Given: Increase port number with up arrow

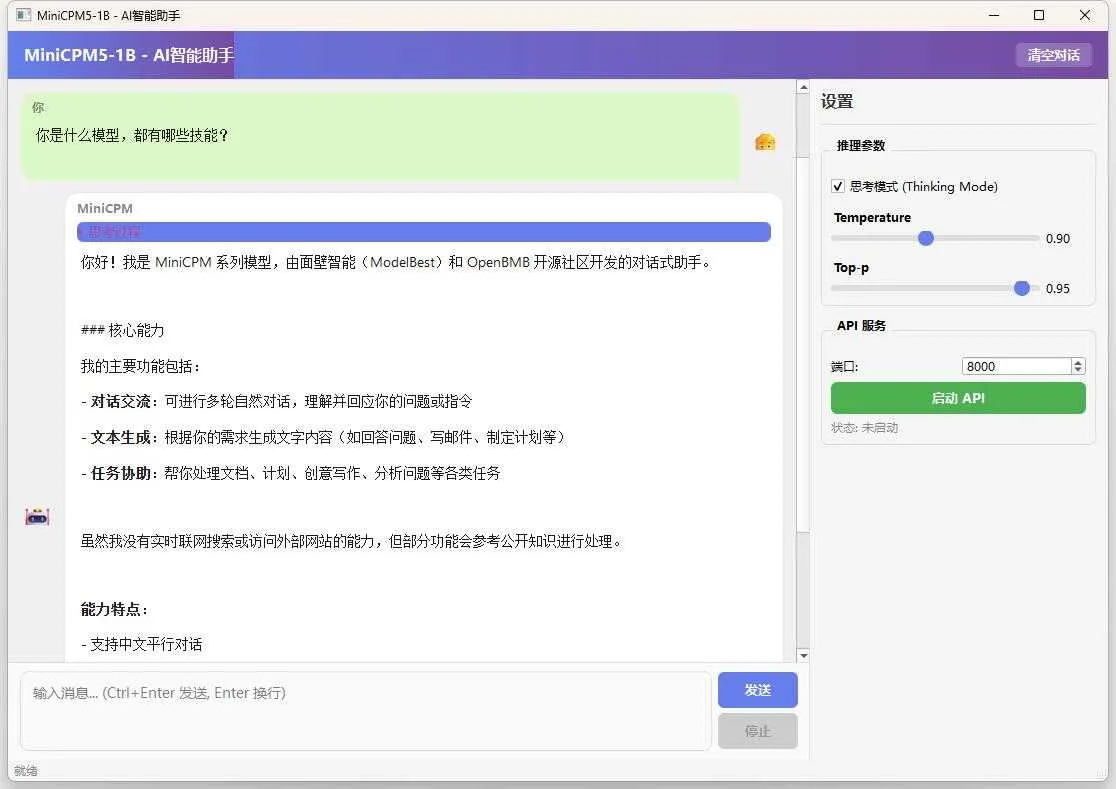Looking at the screenshot, I should (1078, 362).
